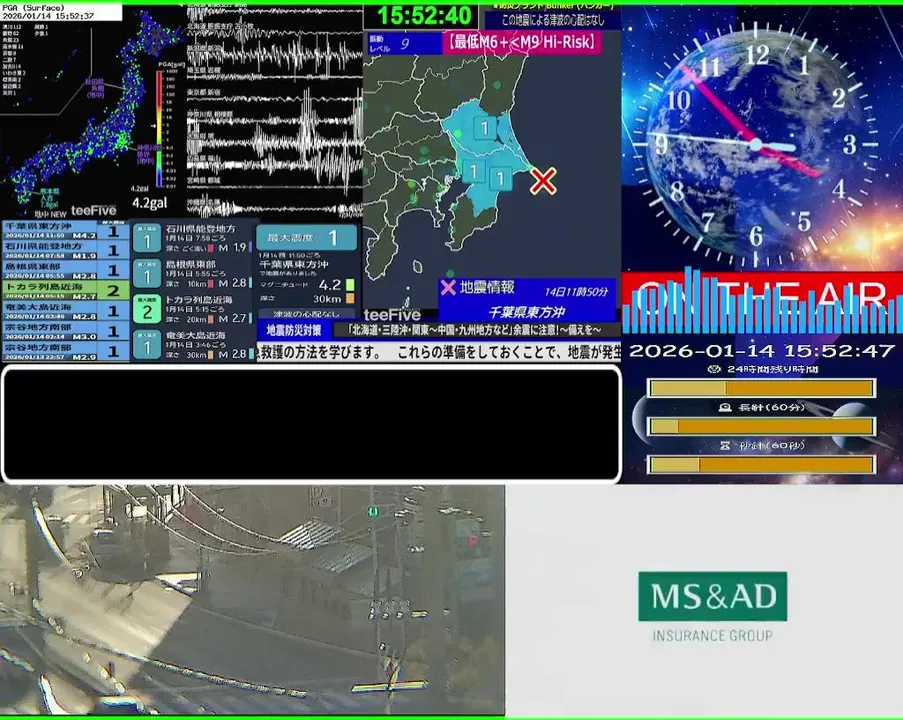Select the 千葉県東方沖 M4.2 history row
The height and width of the screenshot is (720, 903).
(65, 230)
